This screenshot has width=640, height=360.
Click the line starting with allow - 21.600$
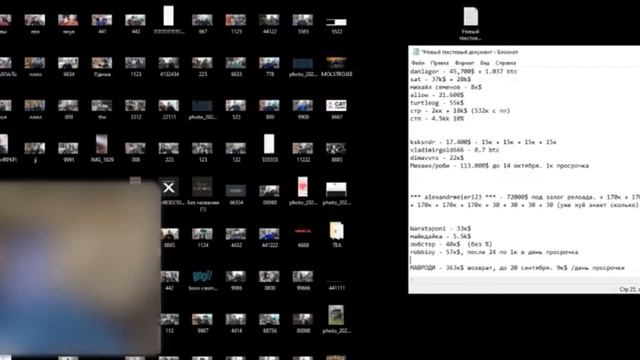[x=437, y=95]
